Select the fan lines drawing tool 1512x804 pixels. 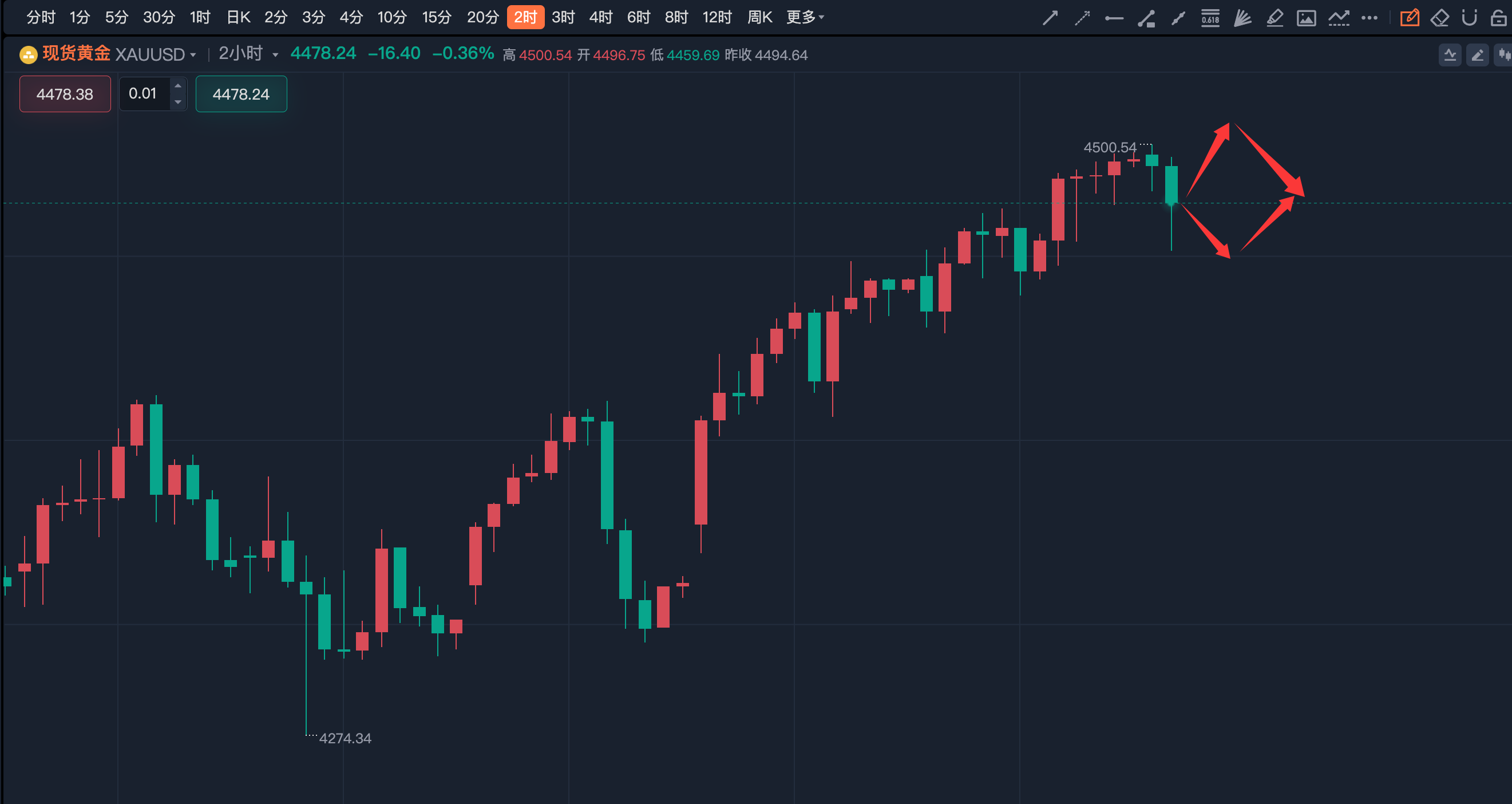pyautogui.click(x=1242, y=18)
